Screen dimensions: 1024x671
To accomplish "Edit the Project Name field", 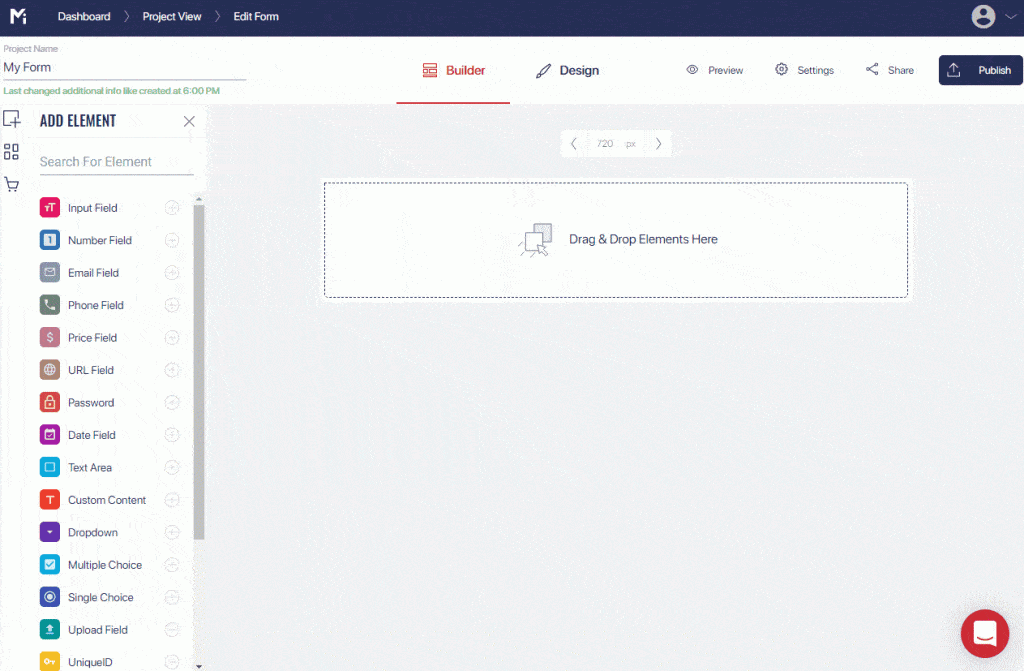I will 124,67.
